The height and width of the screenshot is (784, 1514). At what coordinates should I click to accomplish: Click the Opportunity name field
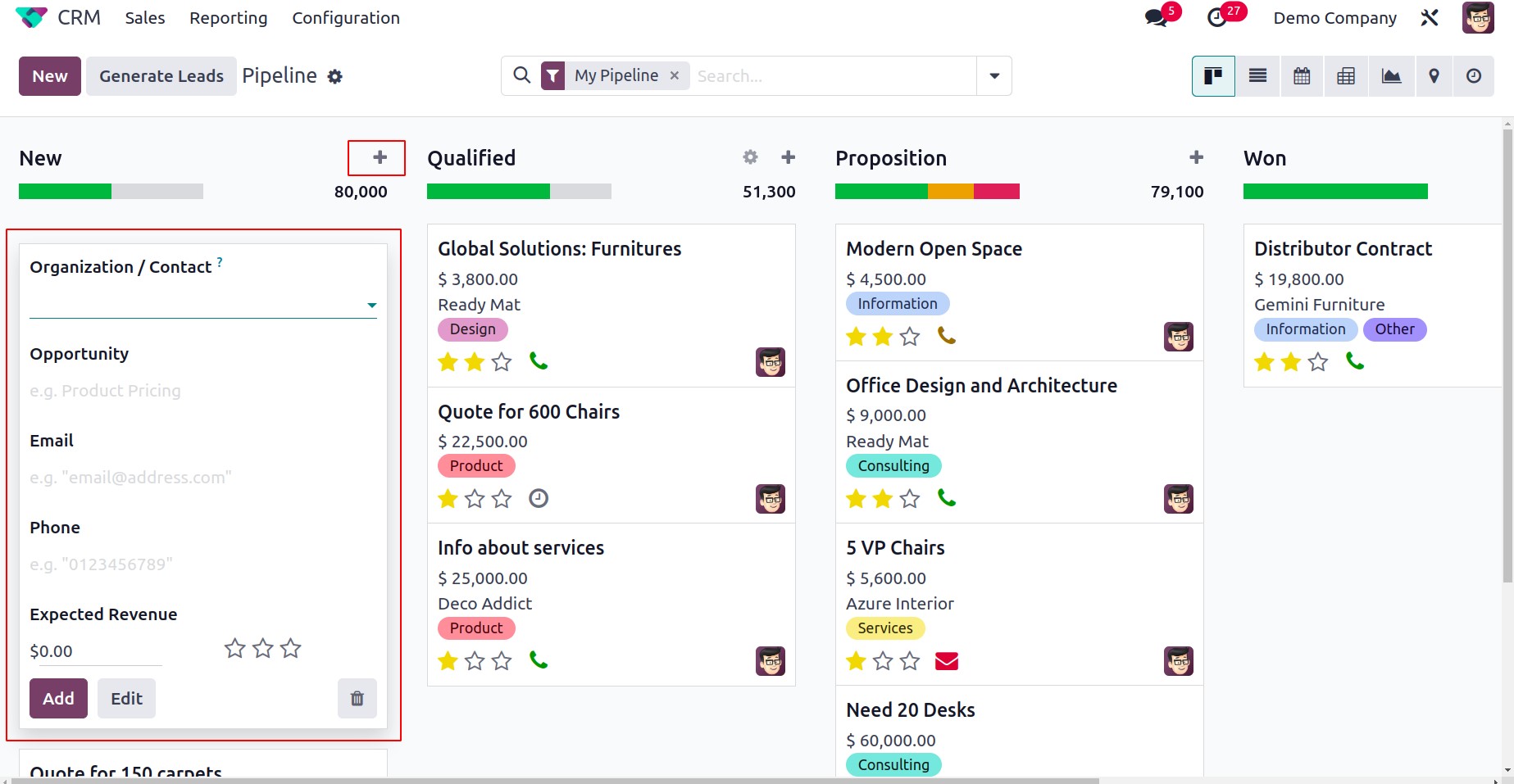coord(203,391)
